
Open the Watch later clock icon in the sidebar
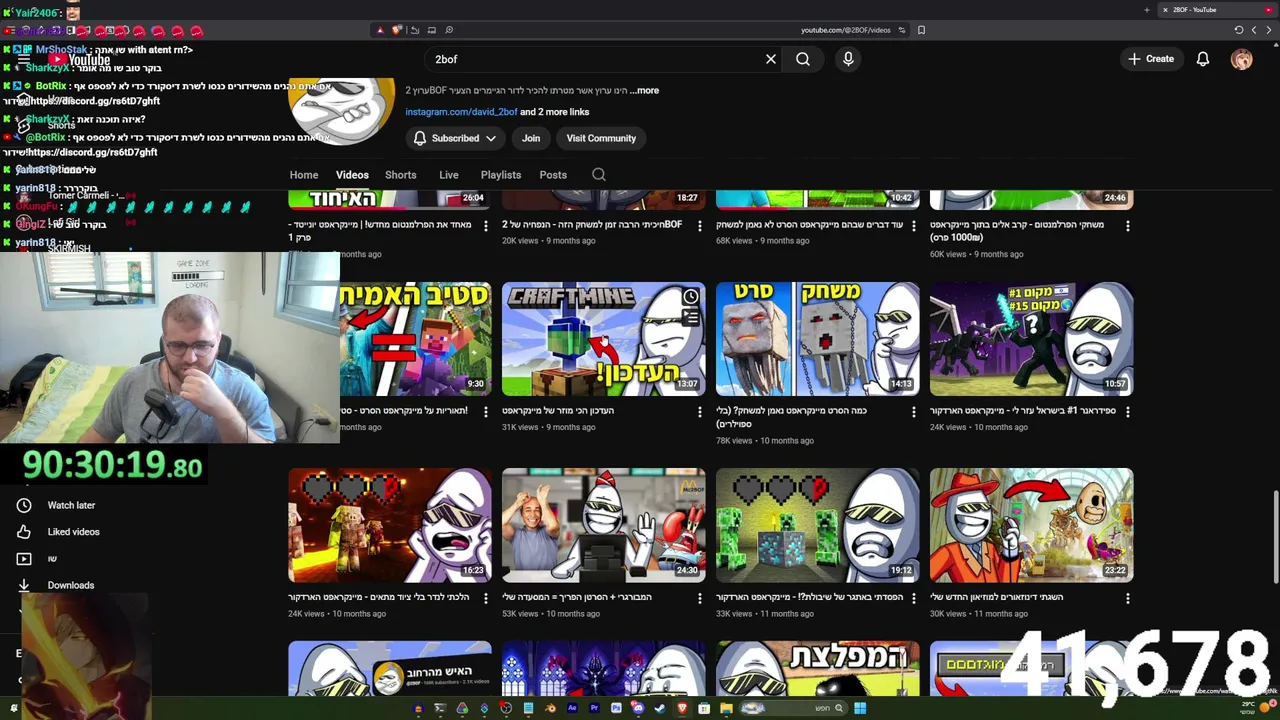coord(24,506)
